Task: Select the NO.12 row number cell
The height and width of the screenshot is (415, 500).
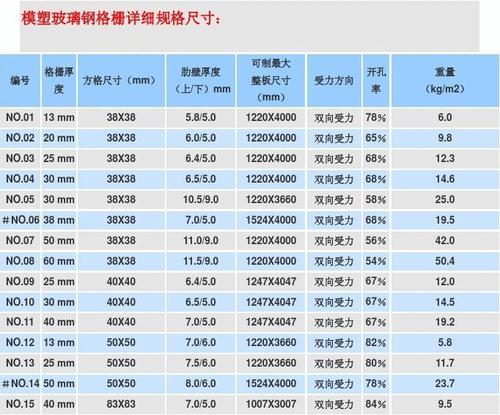Action: 20,342
